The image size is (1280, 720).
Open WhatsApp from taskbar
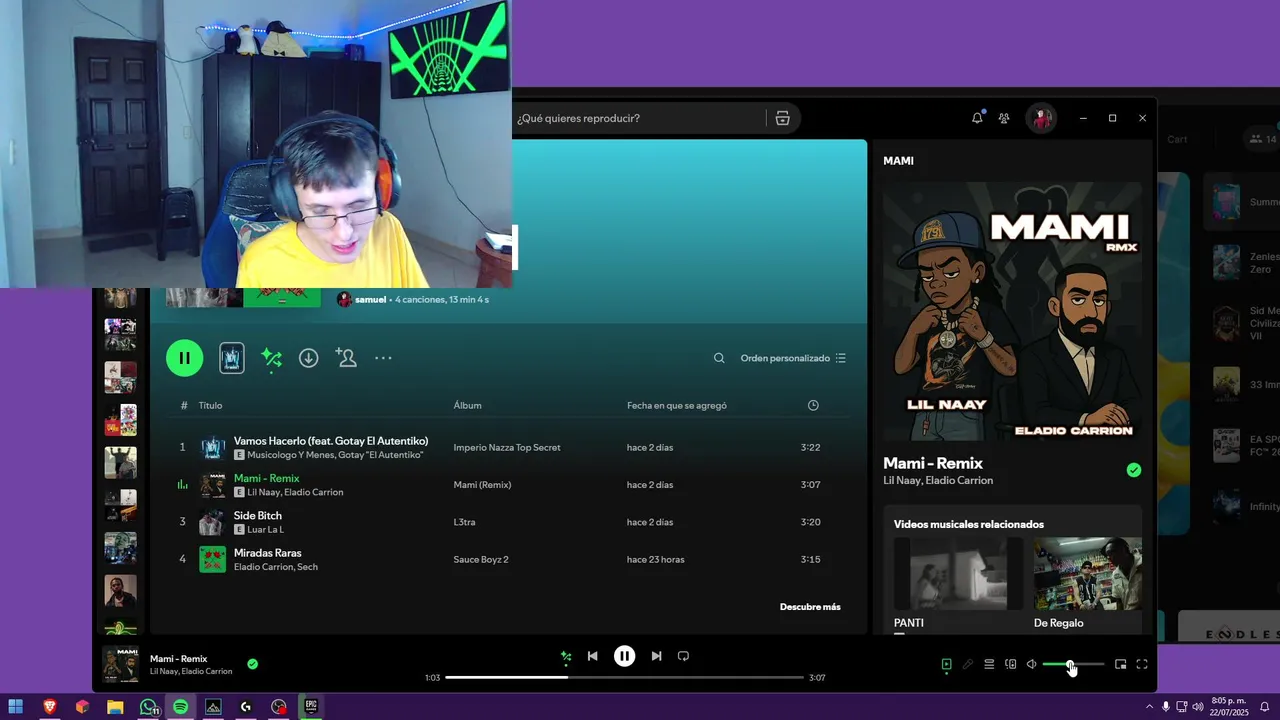pos(148,707)
